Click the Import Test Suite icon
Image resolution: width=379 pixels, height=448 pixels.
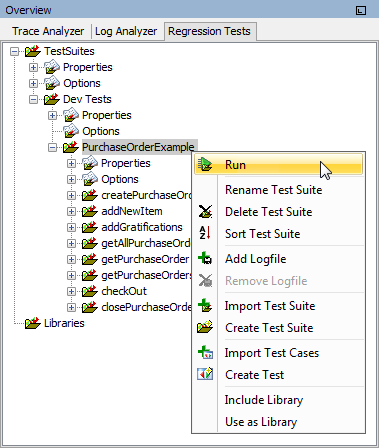pos(205,306)
